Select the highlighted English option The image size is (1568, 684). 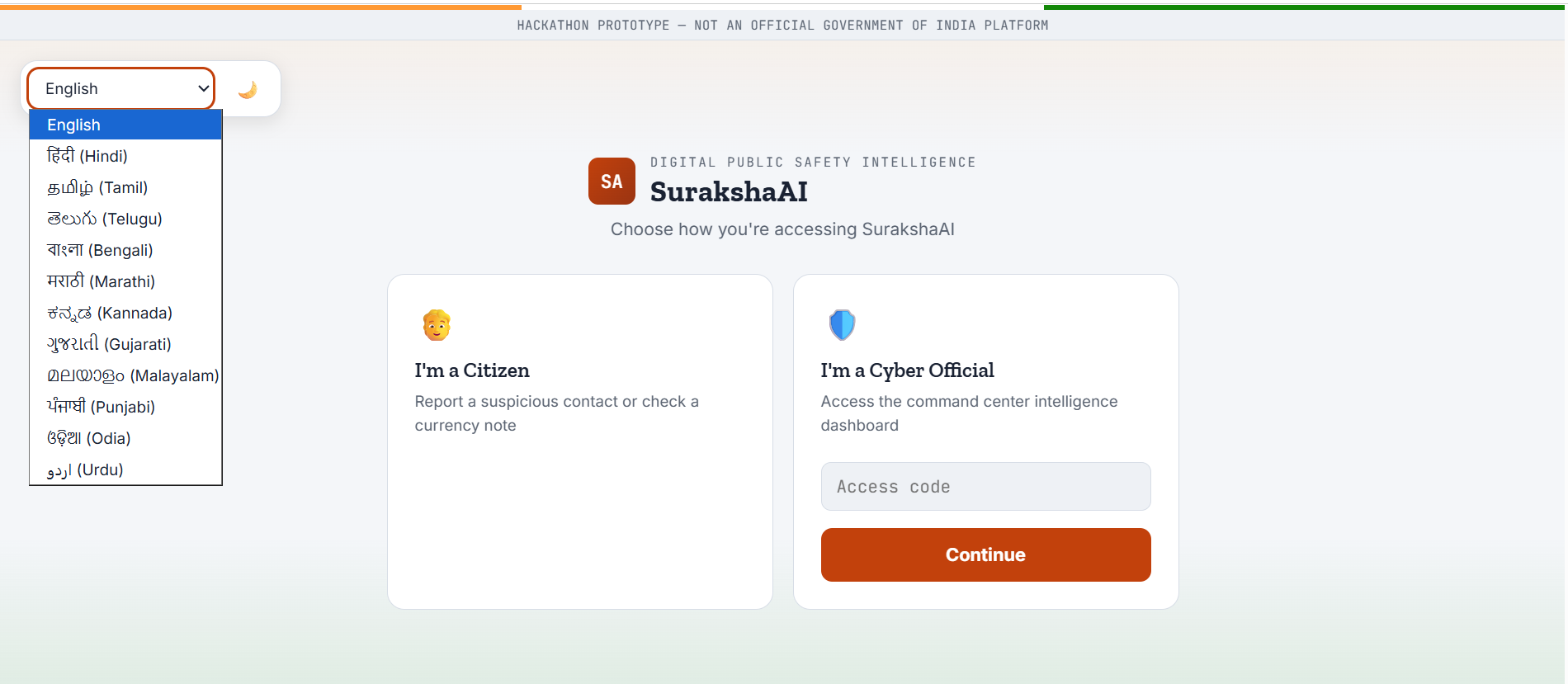click(x=125, y=125)
